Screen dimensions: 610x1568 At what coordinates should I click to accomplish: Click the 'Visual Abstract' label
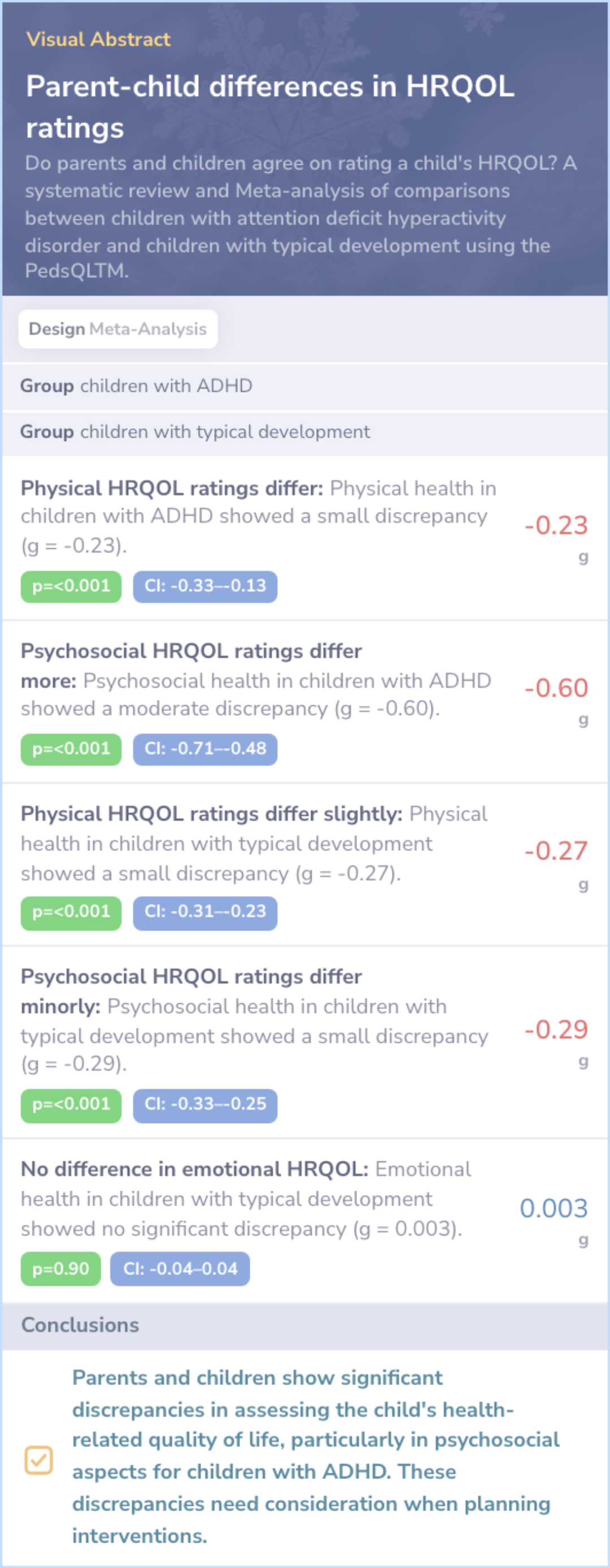pos(98,40)
